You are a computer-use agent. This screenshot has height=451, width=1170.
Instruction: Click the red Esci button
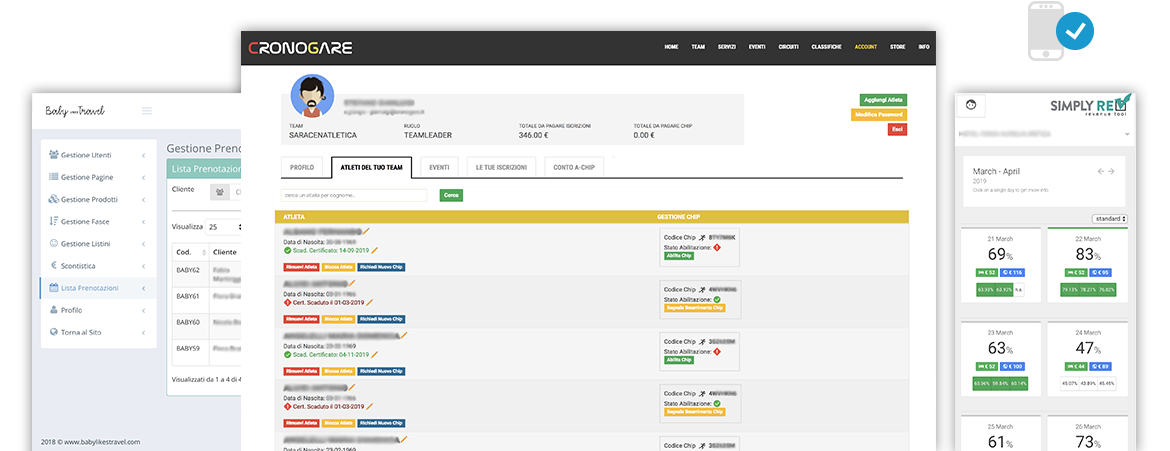click(898, 129)
